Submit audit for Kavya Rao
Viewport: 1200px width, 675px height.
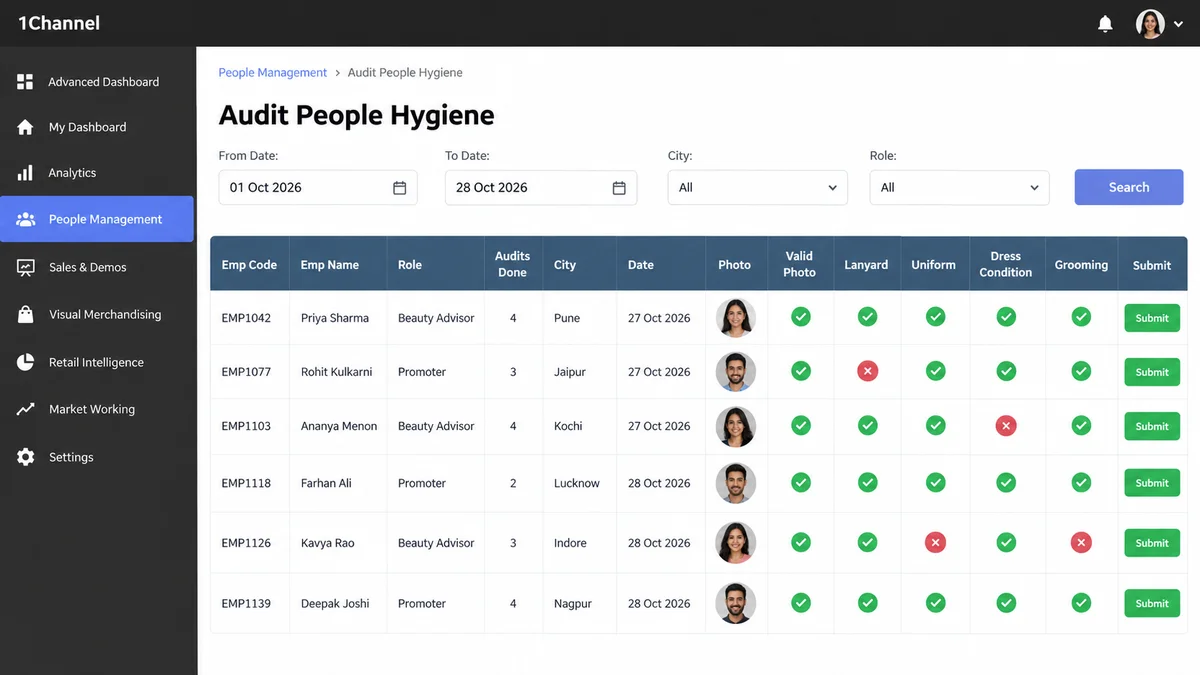pos(1152,543)
